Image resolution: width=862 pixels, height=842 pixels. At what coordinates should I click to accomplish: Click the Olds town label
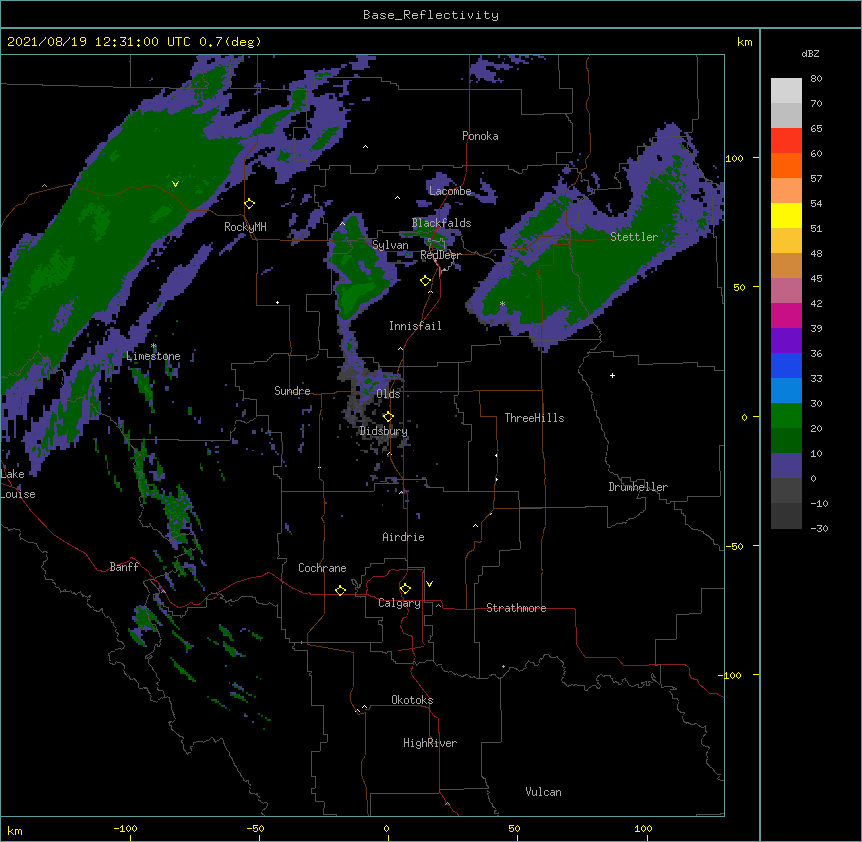(388, 394)
